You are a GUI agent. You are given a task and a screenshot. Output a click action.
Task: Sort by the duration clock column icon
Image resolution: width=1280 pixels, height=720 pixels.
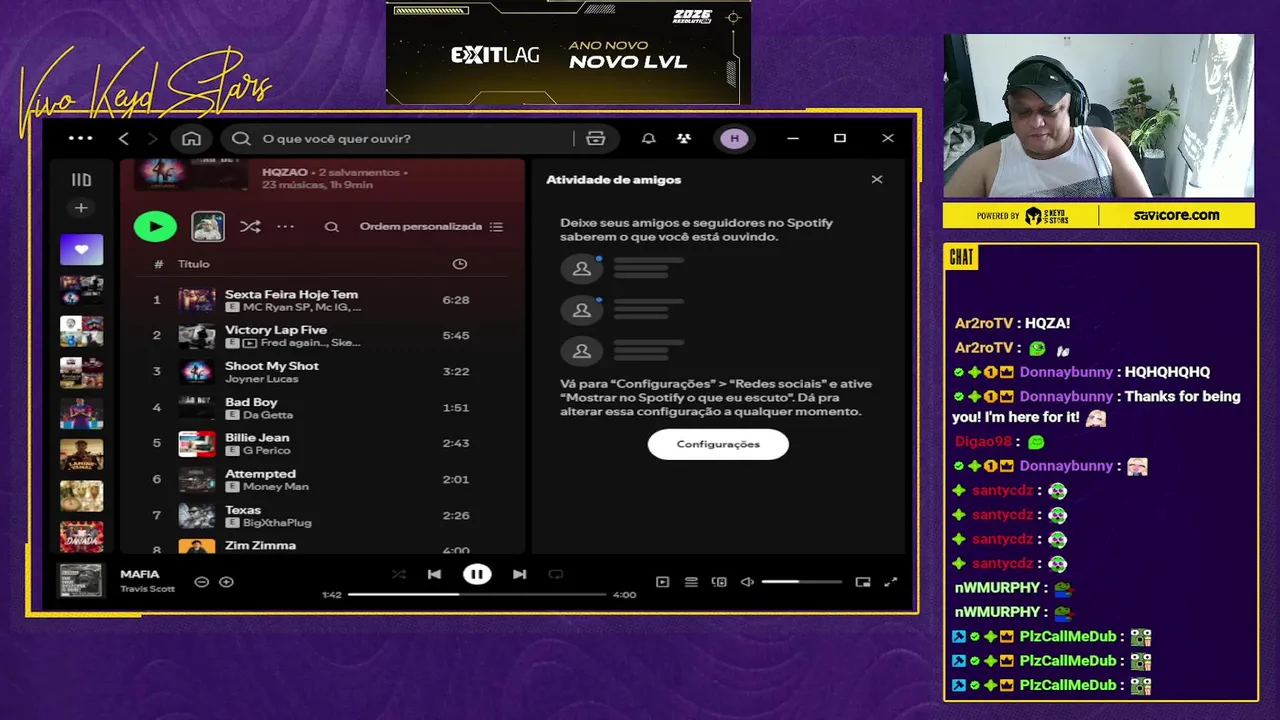460,264
